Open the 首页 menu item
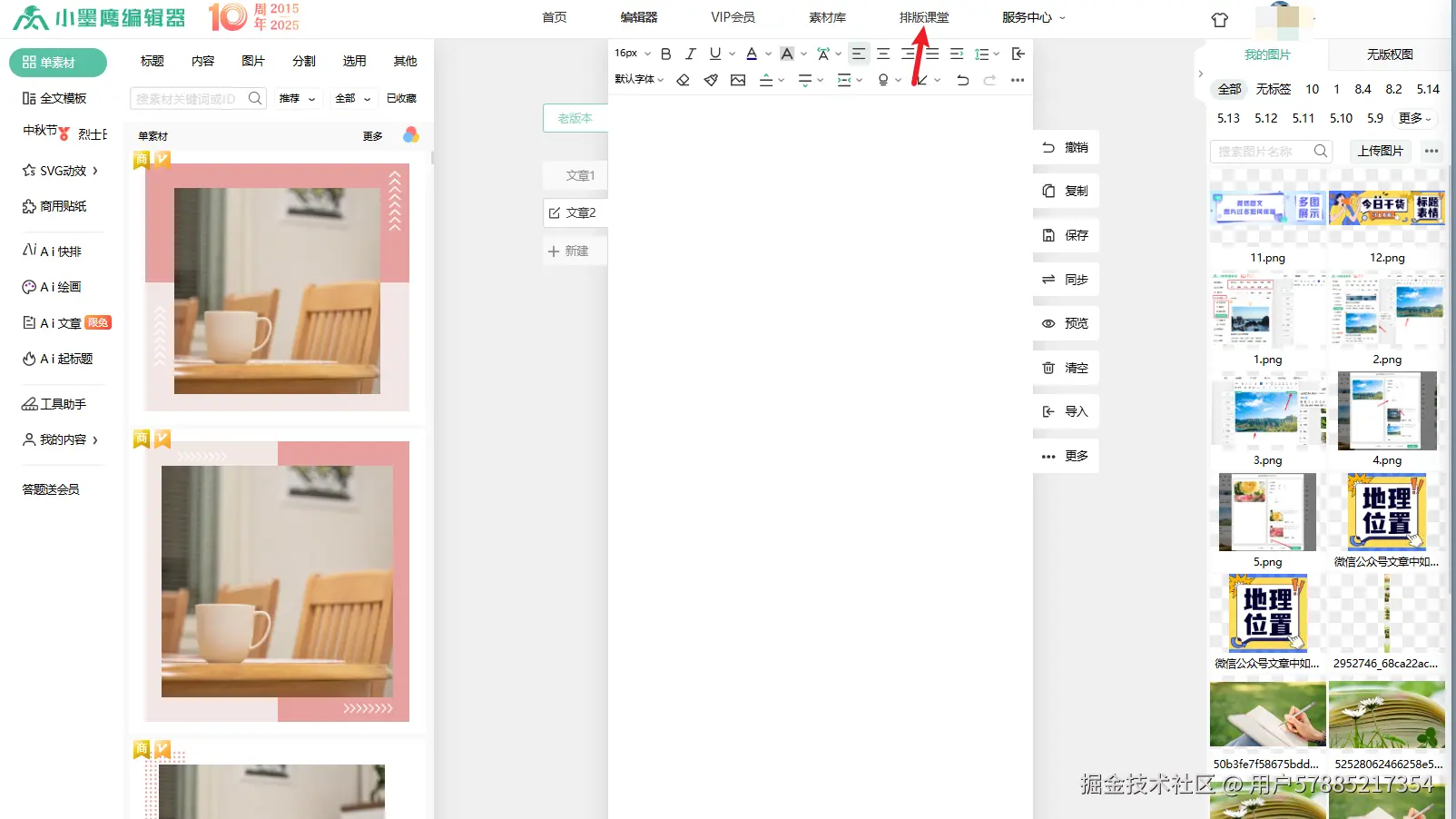Viewport: 1456px width, 819px height. point(555,17)
